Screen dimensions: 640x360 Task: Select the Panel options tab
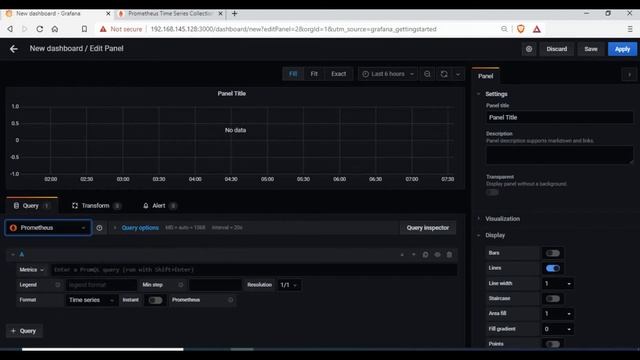pos(485,76)
